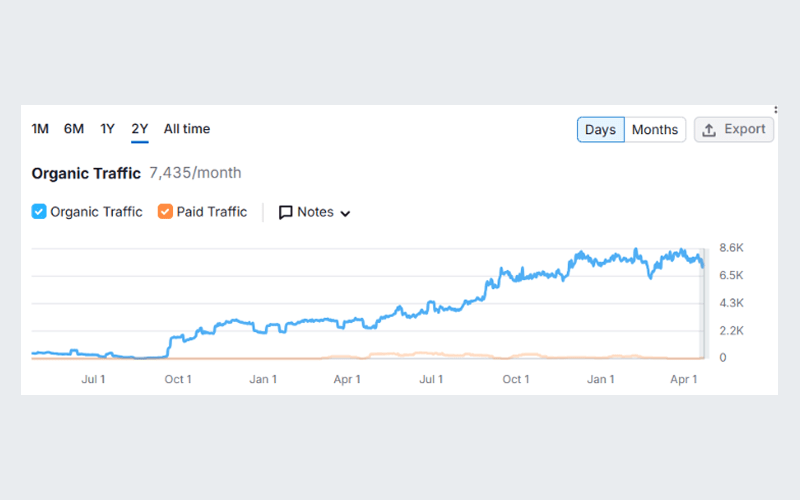Click the first Oct 1 axis label

pos(178,380)
